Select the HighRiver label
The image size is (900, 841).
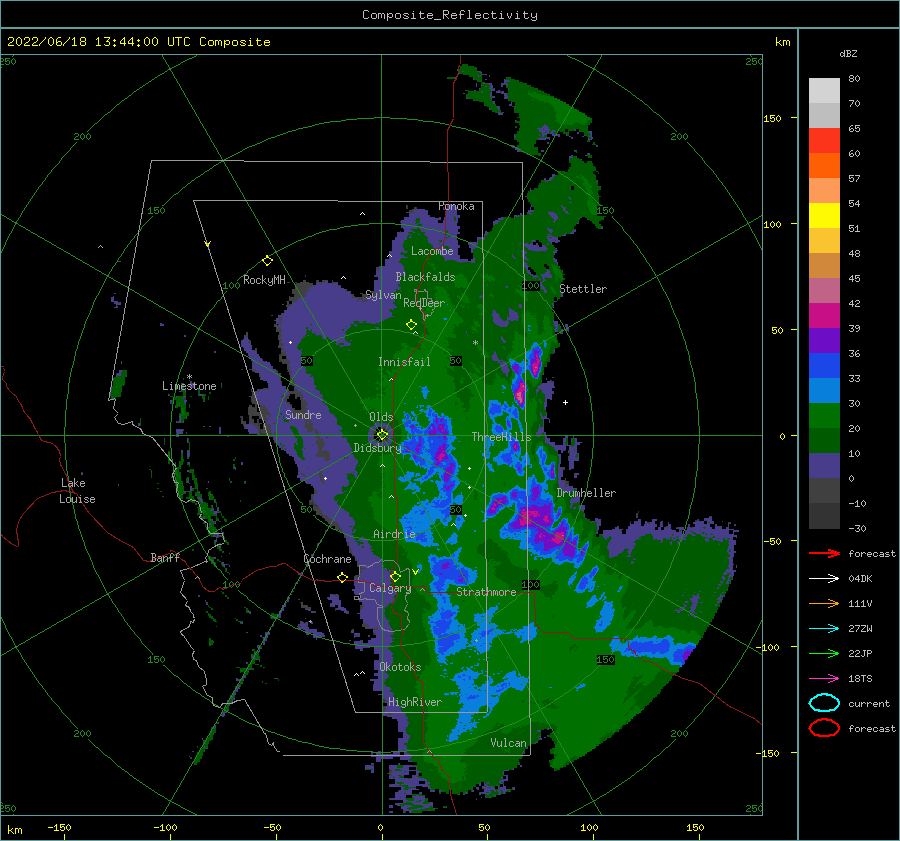415,702
